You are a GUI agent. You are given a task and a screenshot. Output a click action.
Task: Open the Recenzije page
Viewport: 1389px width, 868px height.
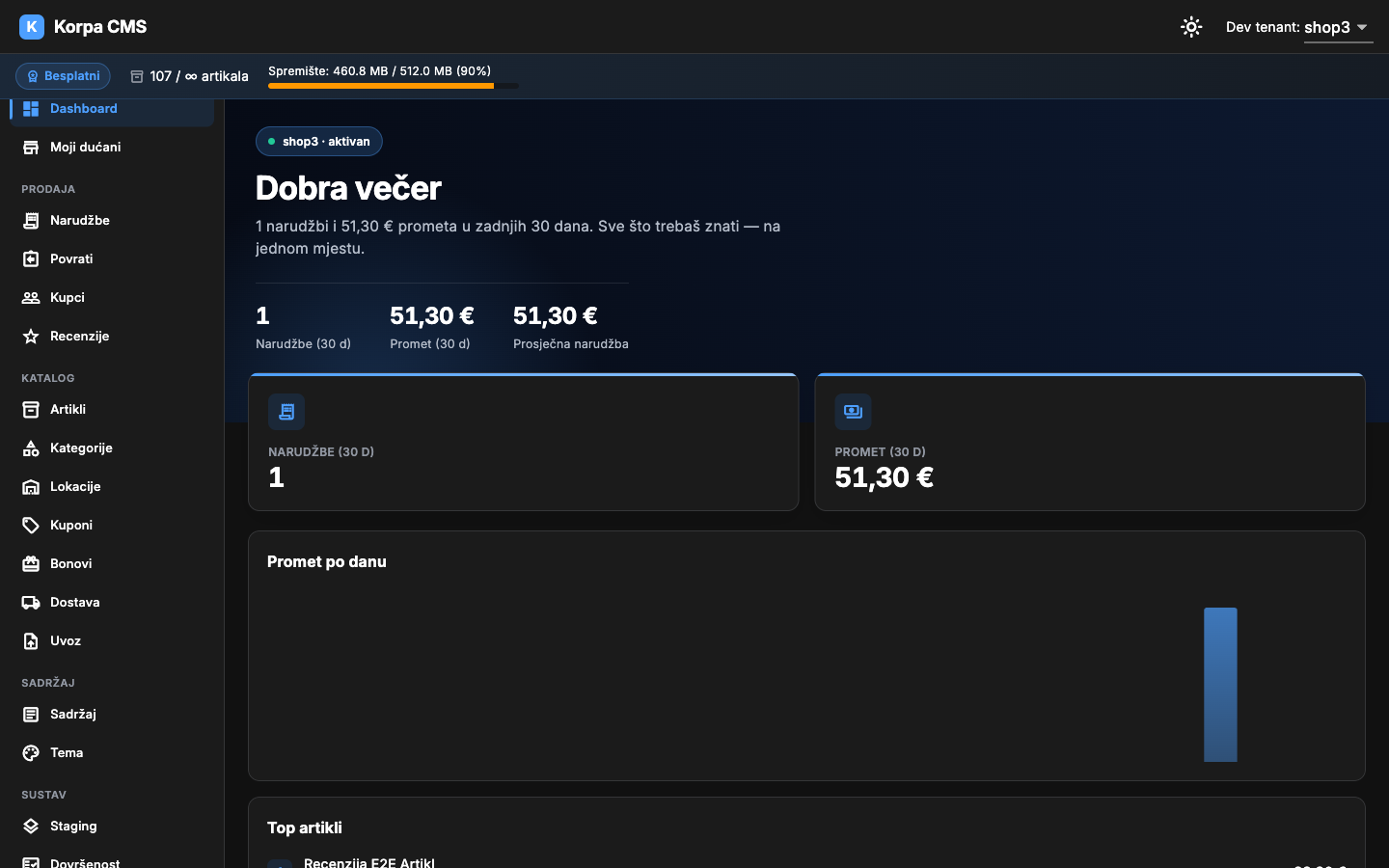tap(112, 337)
